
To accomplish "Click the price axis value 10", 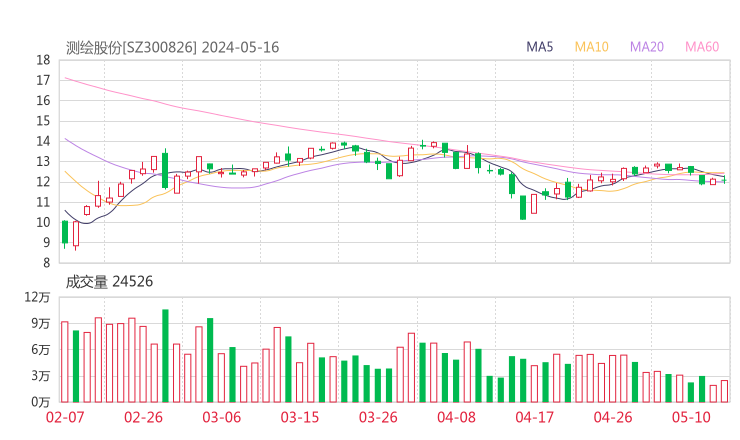I will click(43, 222).
